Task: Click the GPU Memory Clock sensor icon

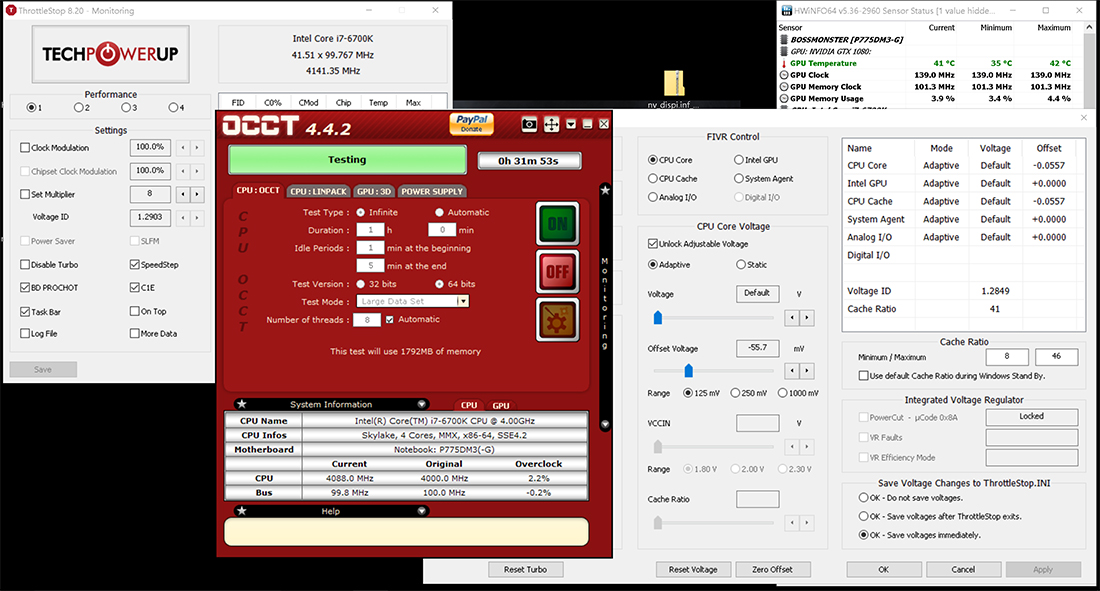Action: pos(784,87)
